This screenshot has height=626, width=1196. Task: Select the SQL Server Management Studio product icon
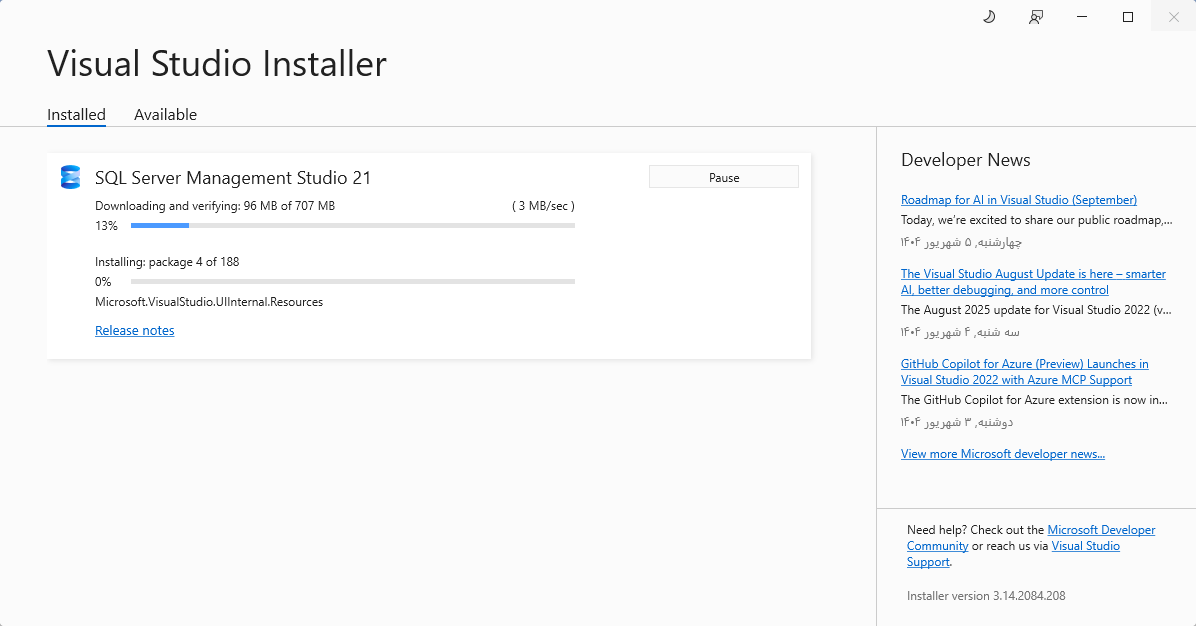(69, 177)
